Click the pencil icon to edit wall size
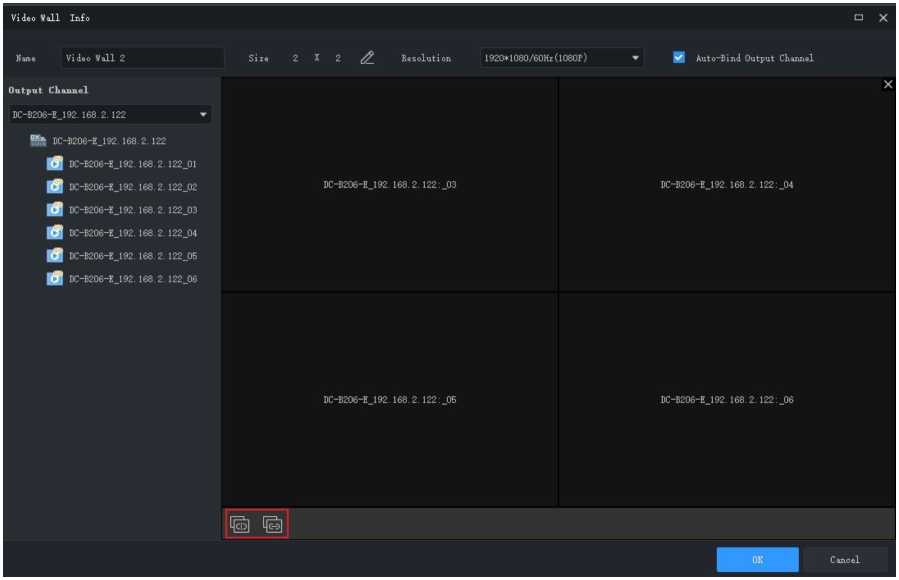This screenshot has width=899, height=580. (367, 58)
